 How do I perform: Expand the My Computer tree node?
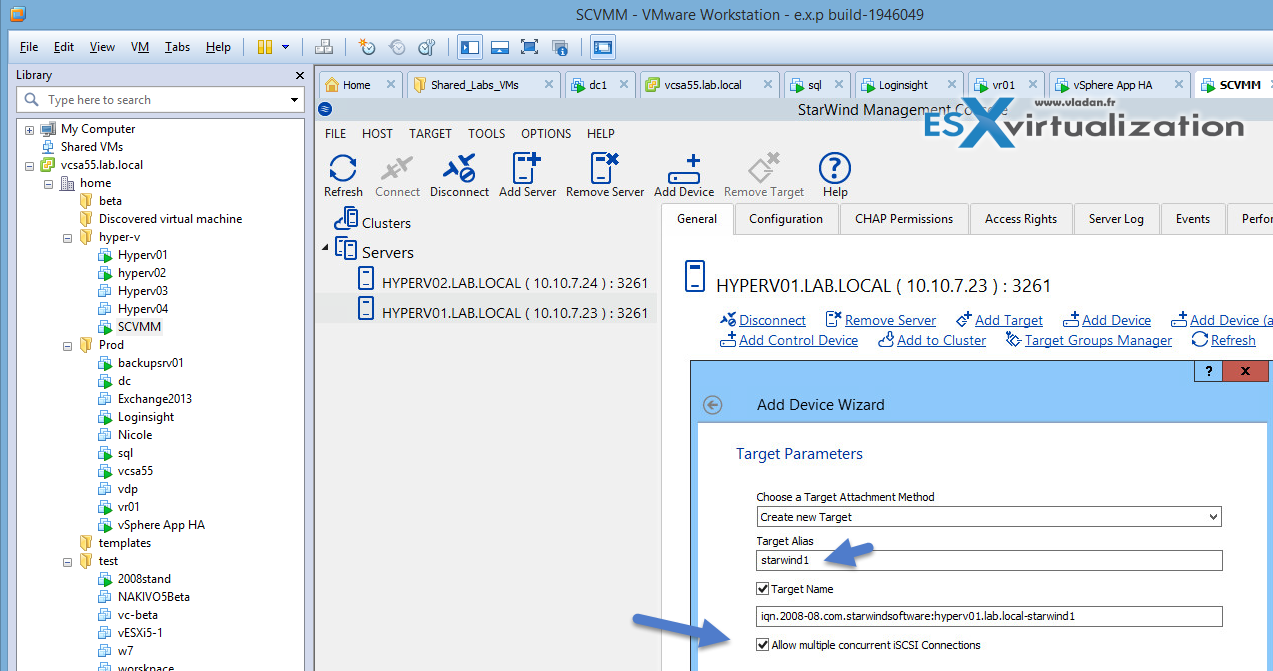[29, 129]
